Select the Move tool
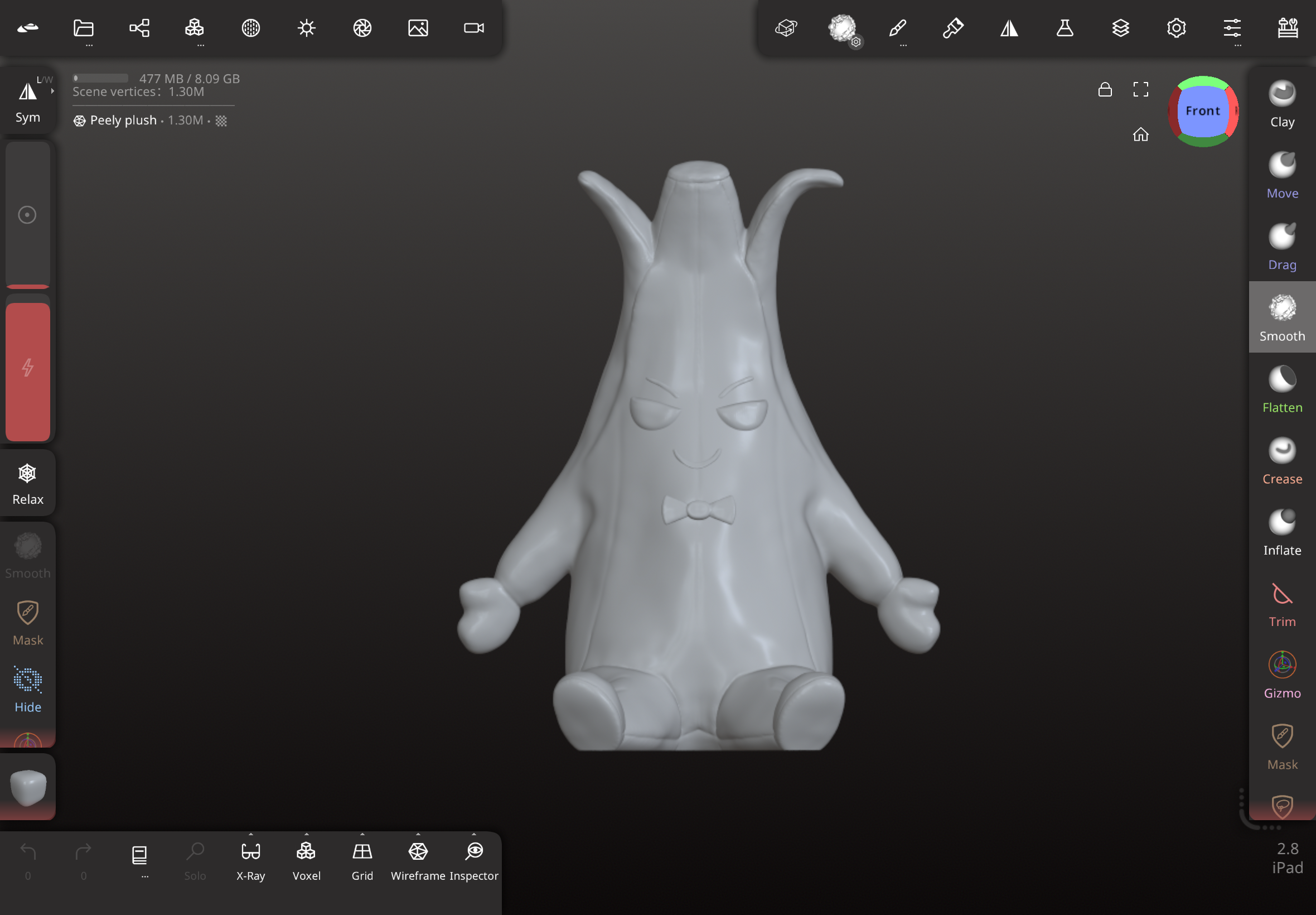Viewport: 1316px width, 915px height. [1282, 175]
